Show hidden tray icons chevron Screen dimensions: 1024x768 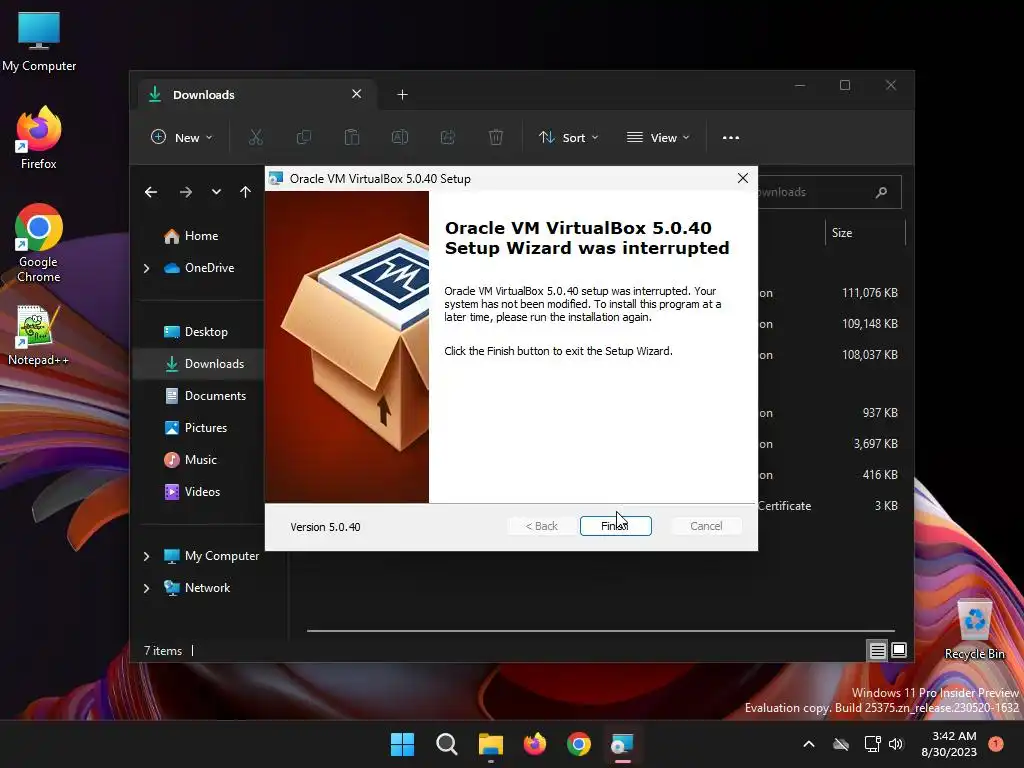tap(808, 744)
